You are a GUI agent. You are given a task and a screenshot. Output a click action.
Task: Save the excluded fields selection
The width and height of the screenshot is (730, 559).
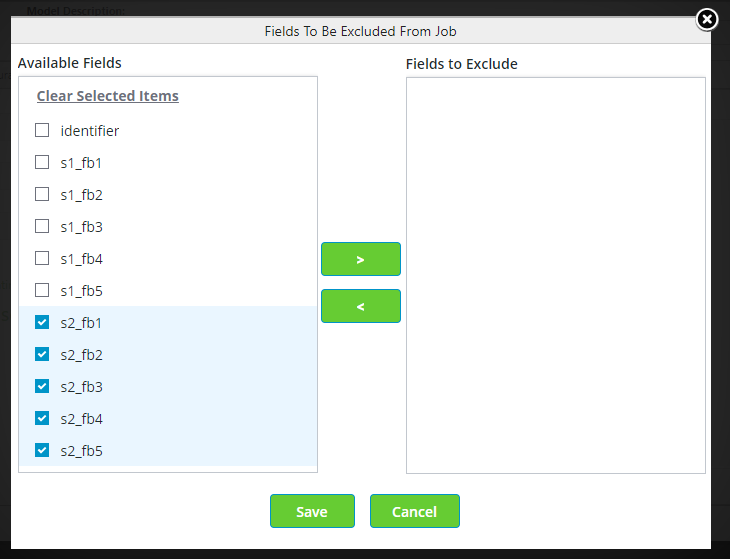click(x=312, y=511)
